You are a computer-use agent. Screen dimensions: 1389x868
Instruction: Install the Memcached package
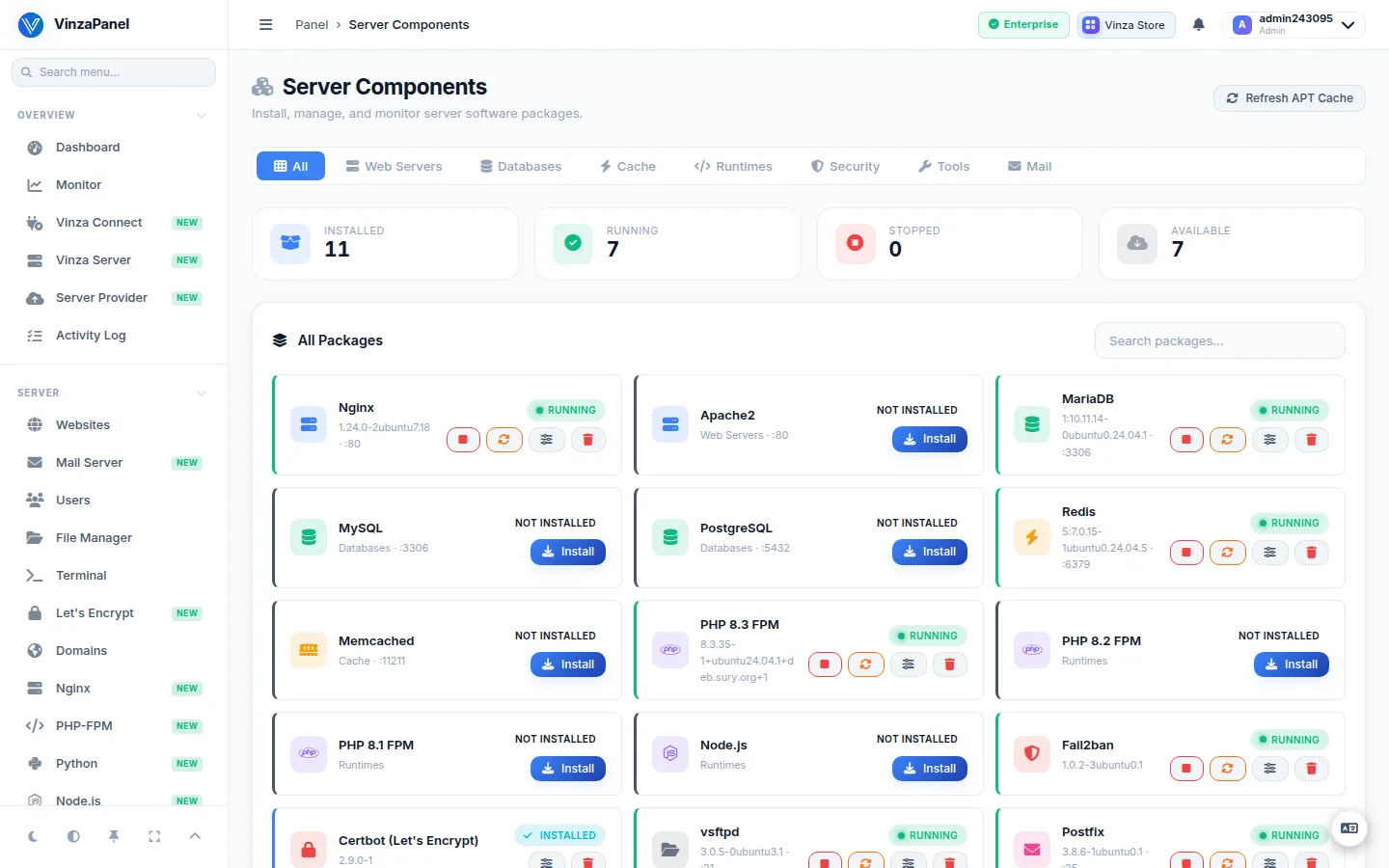568,665
